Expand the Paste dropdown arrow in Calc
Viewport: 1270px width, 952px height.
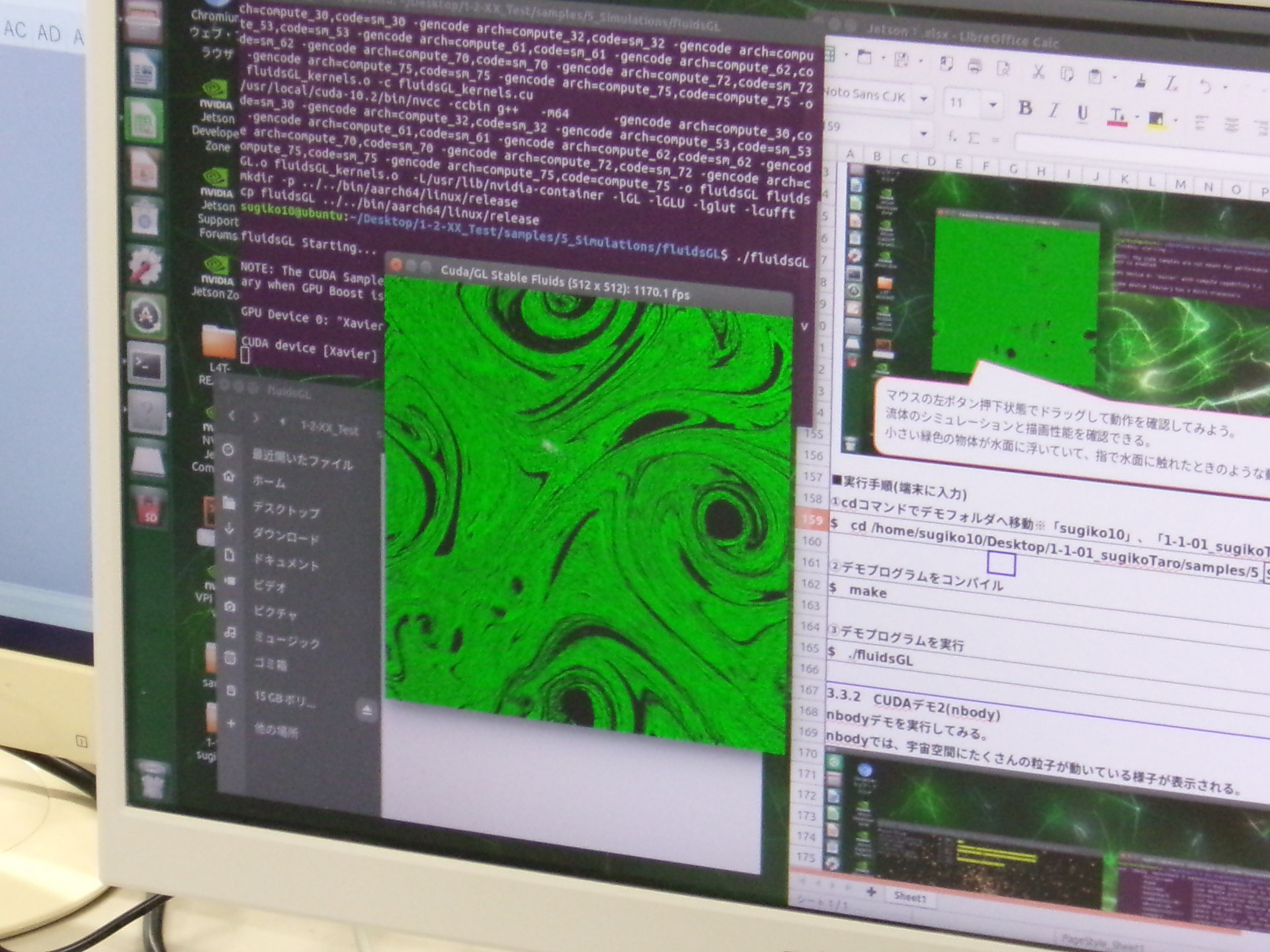(1115, 77)
